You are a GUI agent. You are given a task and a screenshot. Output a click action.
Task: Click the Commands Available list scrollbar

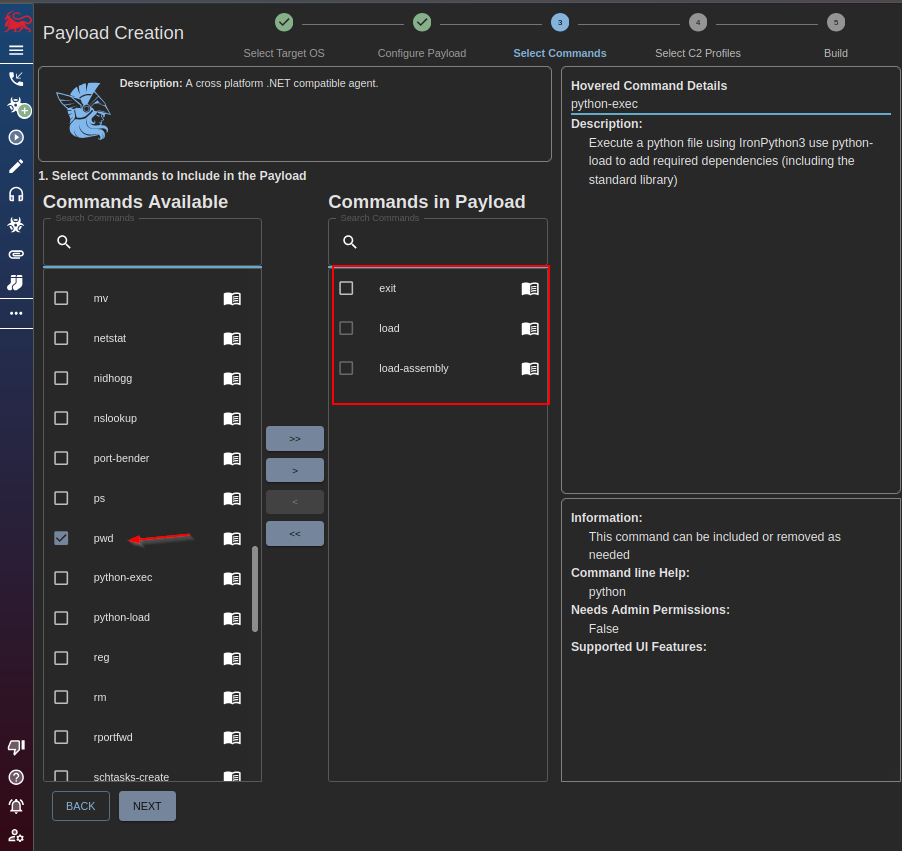[x=255, y=589]
